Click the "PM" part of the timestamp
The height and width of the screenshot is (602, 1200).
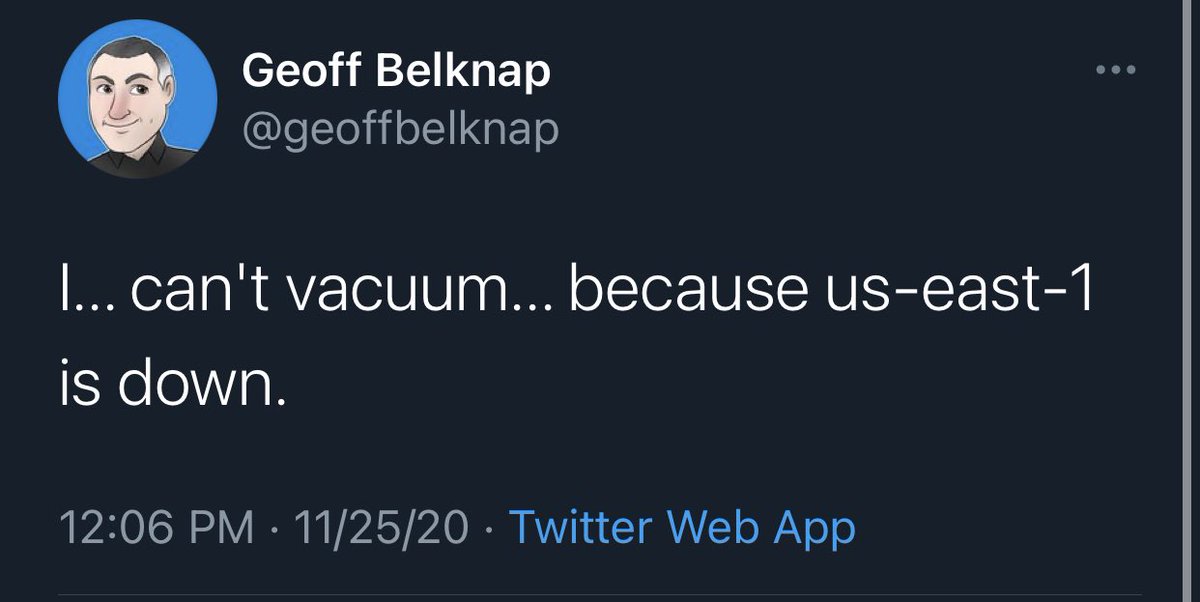click(226, 527)
